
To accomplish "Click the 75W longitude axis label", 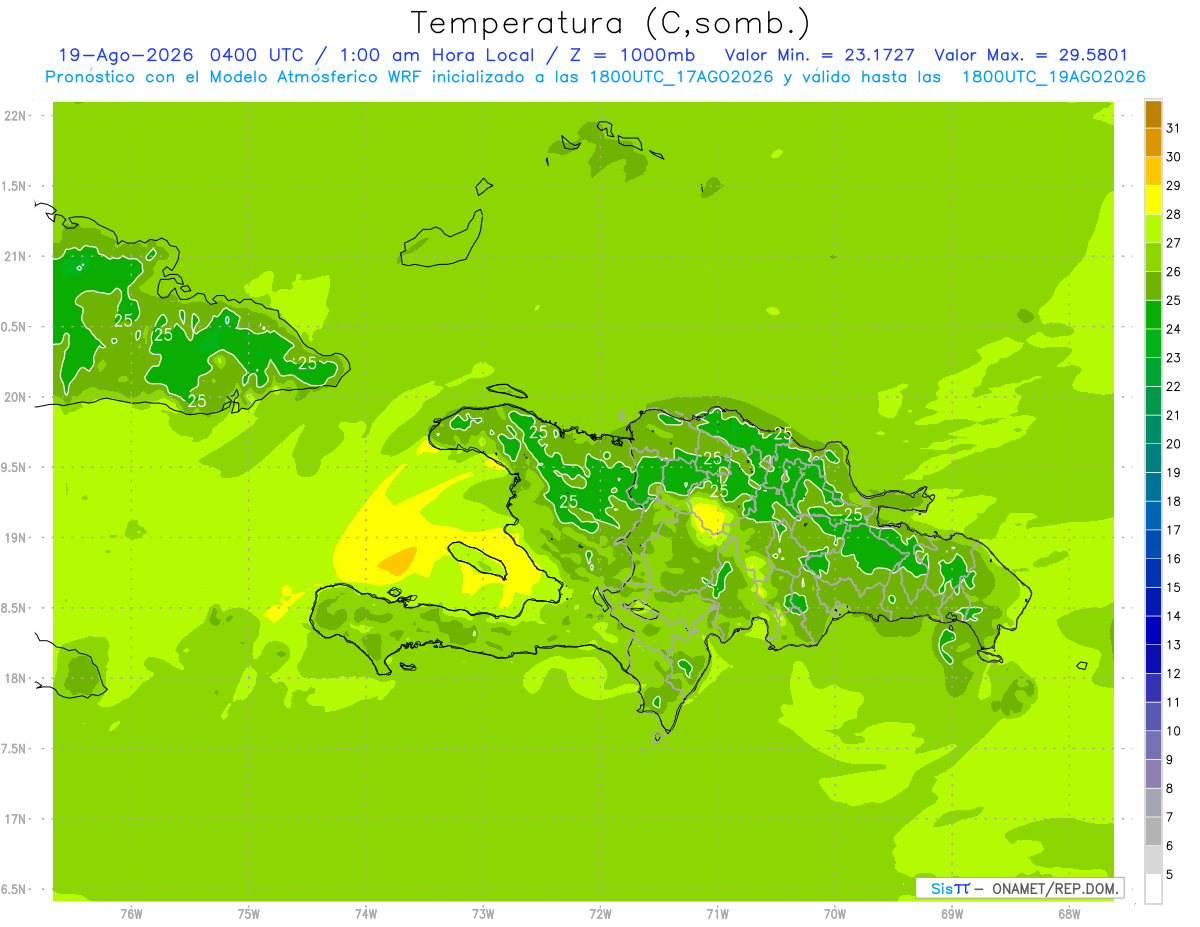I will pyautogui.click(x=249, y=913).
